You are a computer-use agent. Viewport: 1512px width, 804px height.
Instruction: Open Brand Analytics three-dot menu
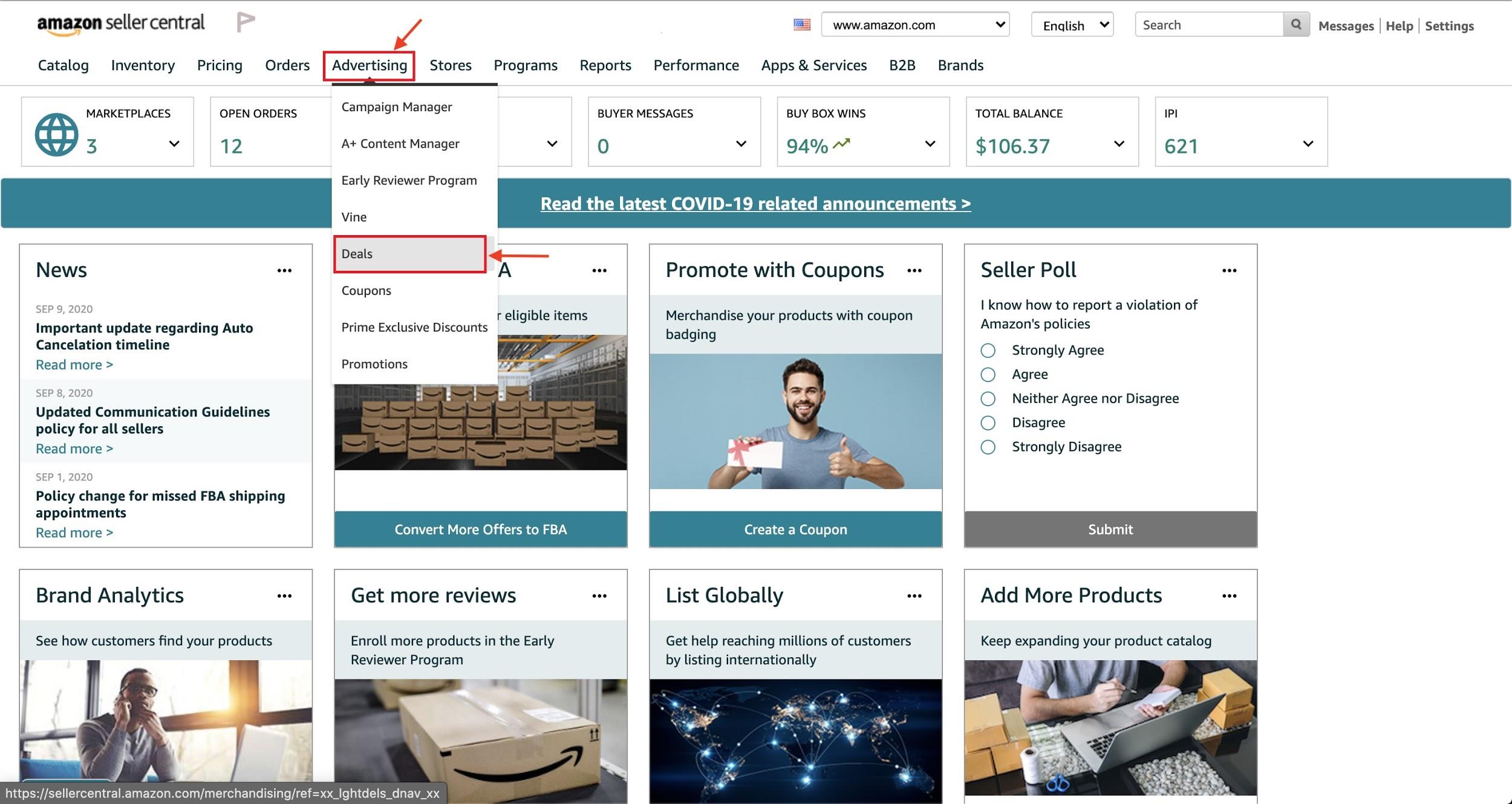pos(284,595)
